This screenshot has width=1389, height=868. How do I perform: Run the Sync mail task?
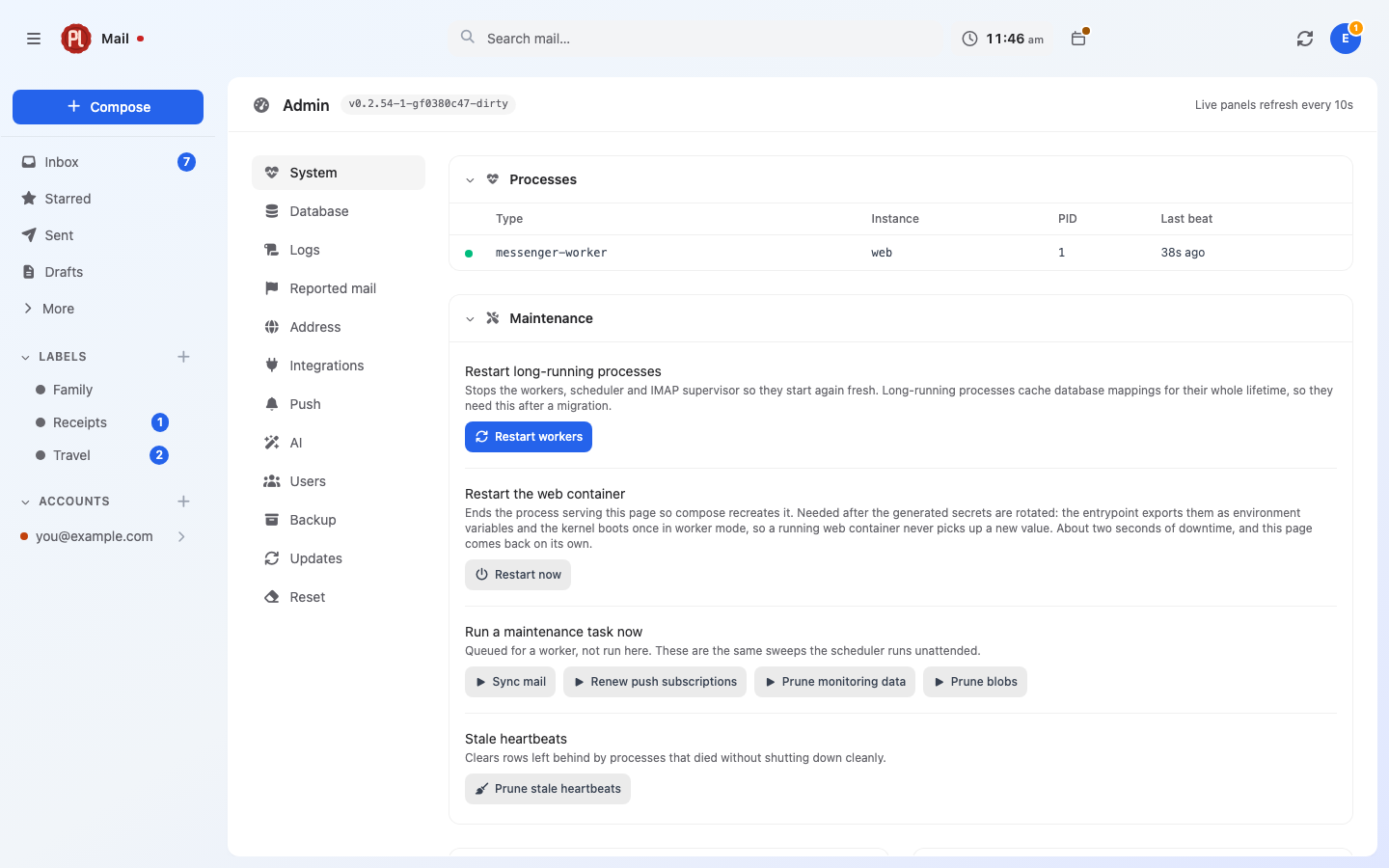point(510,682)
